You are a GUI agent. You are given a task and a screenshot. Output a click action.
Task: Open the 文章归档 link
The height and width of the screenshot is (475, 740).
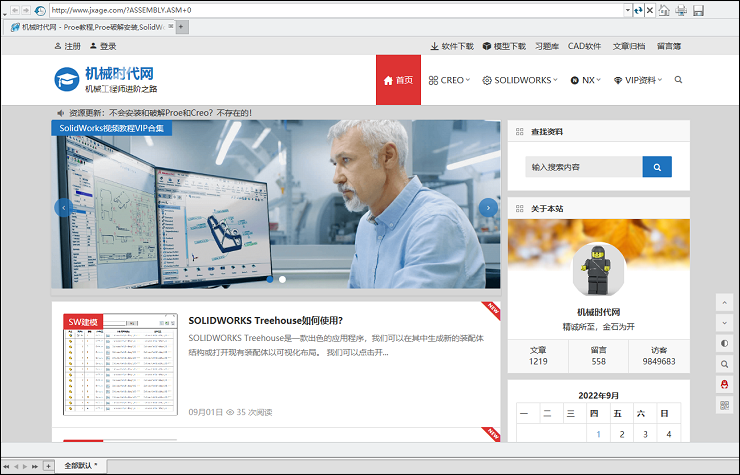(629, 46)
